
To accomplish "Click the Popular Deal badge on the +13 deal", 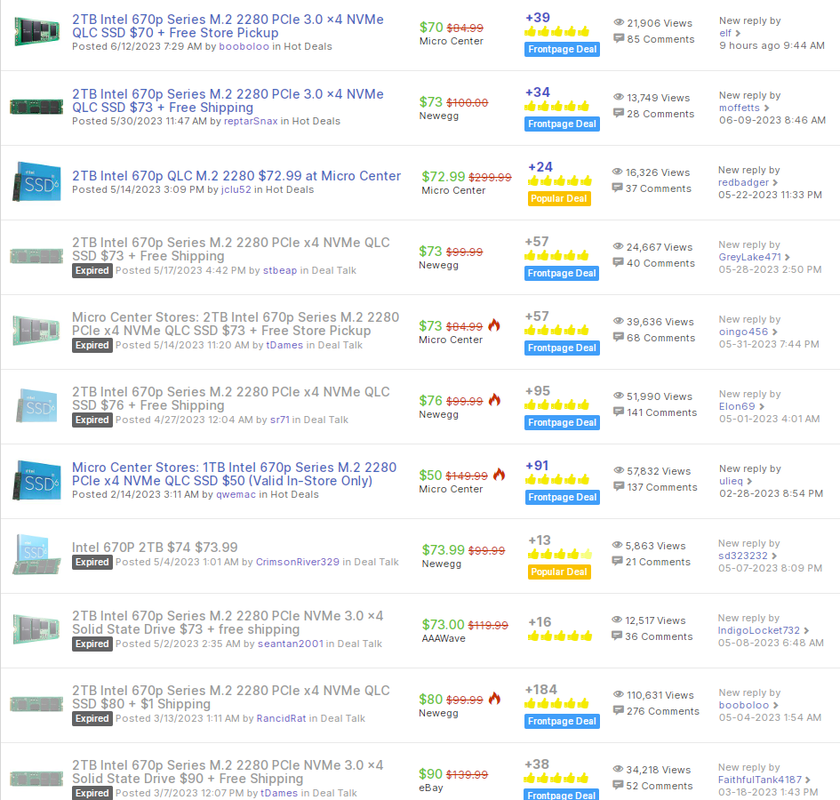I will [x=559, y=572].
